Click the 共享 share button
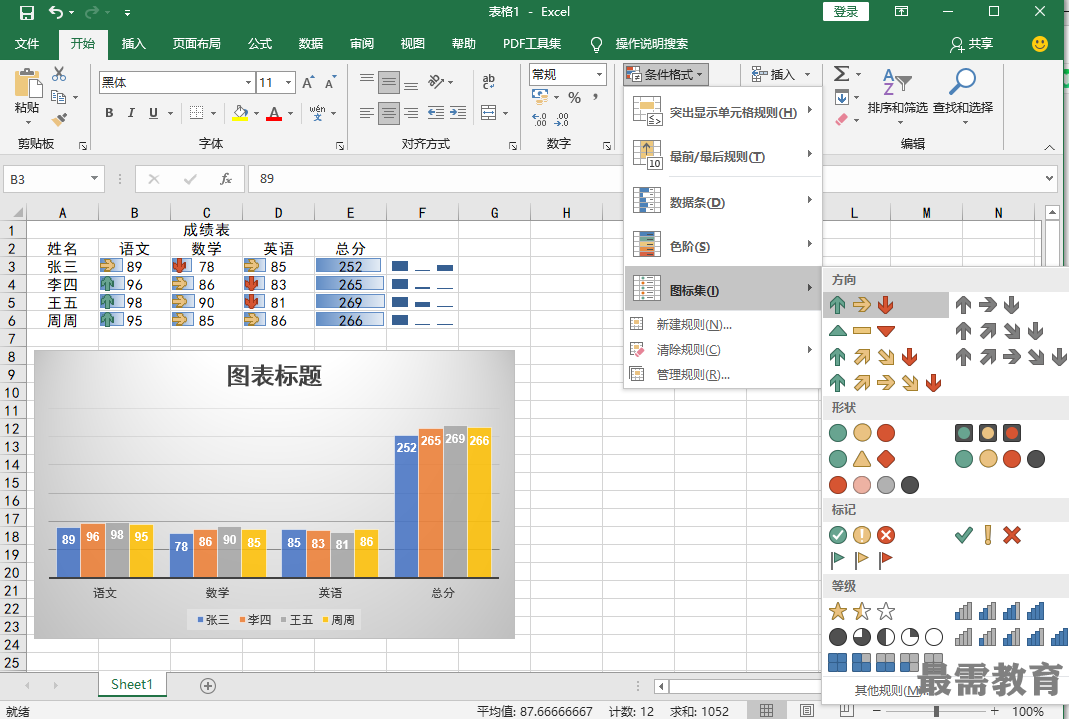Screen dimensions: 1069x719 tap(972, 44)
